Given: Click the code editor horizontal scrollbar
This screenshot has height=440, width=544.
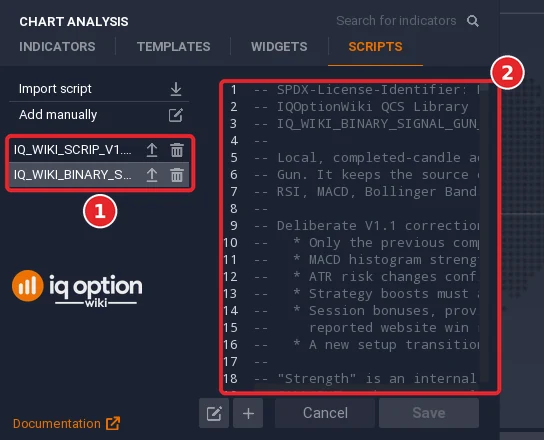Looking at the screenshot, I should point(366,387).
